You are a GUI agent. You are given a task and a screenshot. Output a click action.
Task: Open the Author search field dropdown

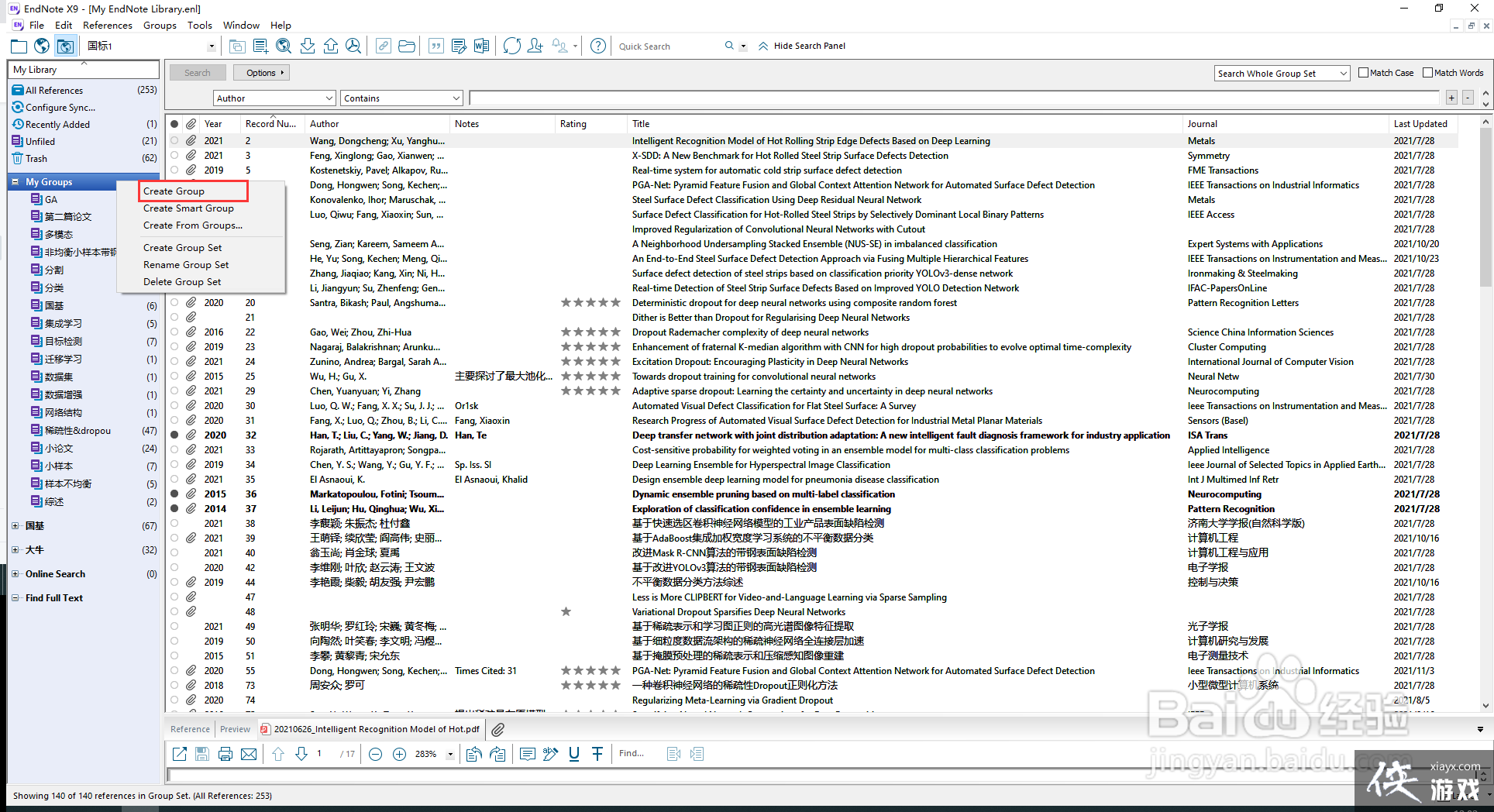click(x=329, y=98)
